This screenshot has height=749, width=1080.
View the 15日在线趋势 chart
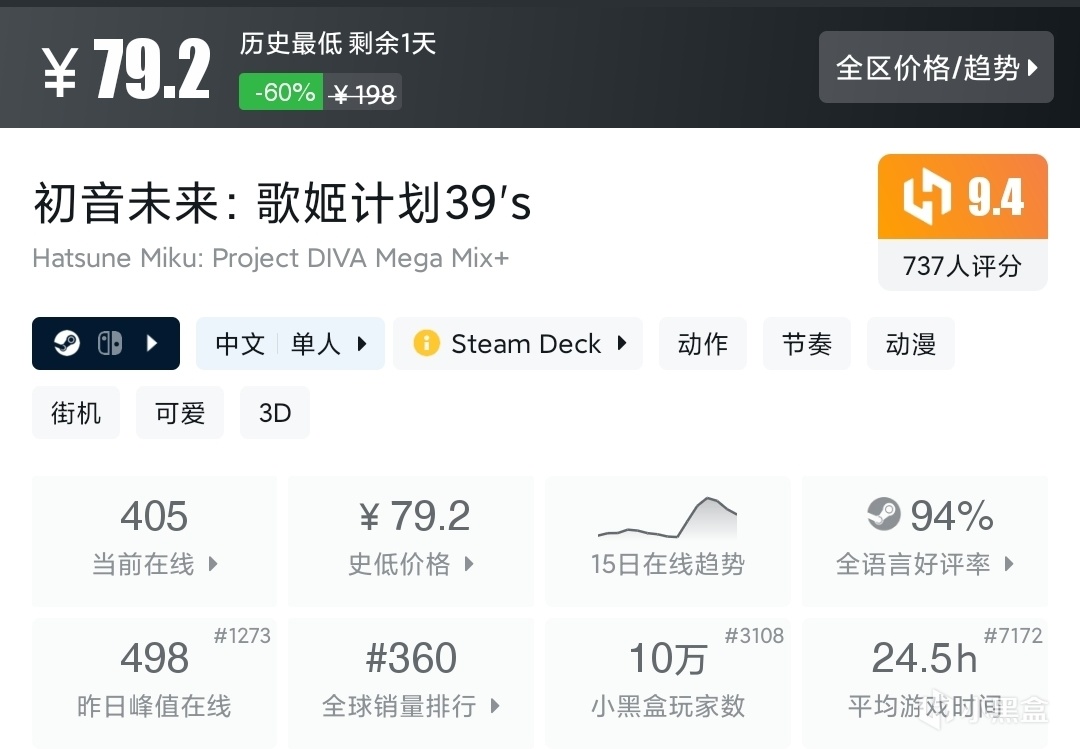[667, 540]
